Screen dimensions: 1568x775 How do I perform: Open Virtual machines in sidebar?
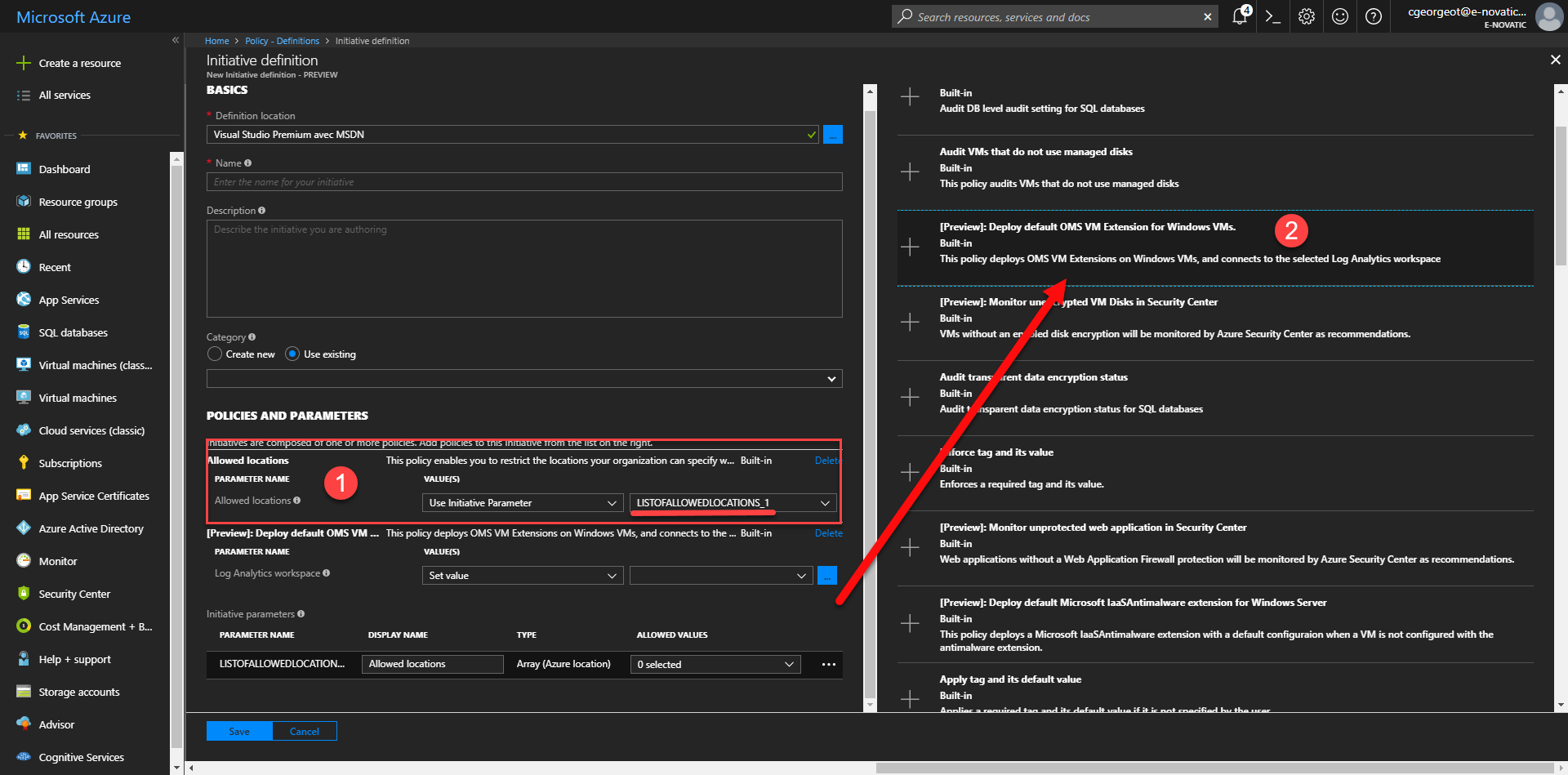[78, 398]
